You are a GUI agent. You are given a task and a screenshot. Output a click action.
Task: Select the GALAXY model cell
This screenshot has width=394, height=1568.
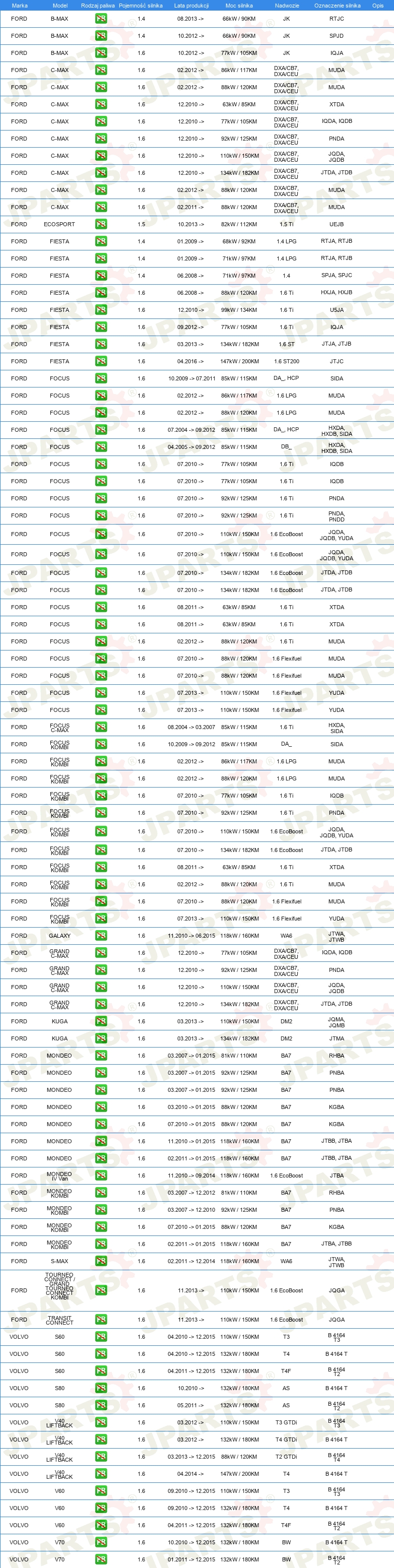59,936
